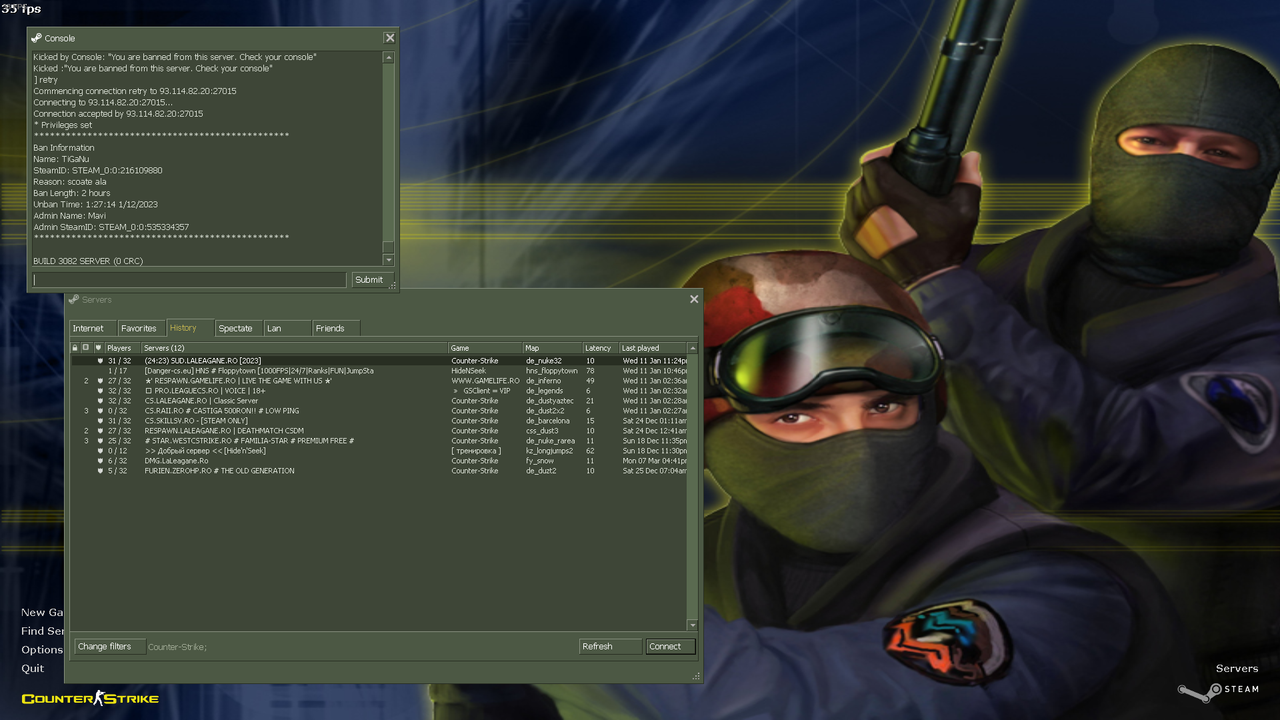Sort the list by the Game column
Viewport: 1280px width, 720px height.
485,348
